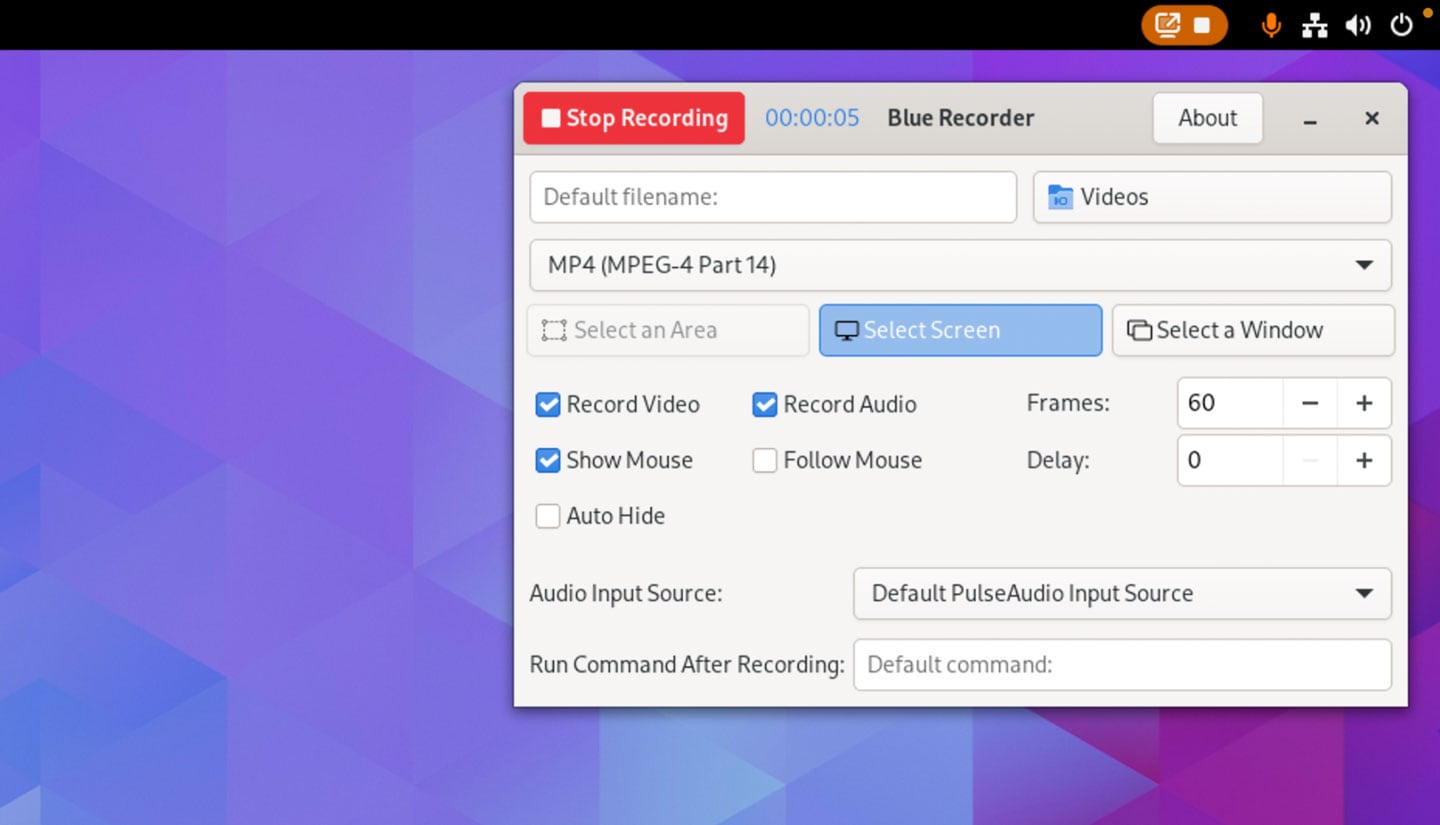Minimize the Blue Recorder window

click(x=1310, y=119)
